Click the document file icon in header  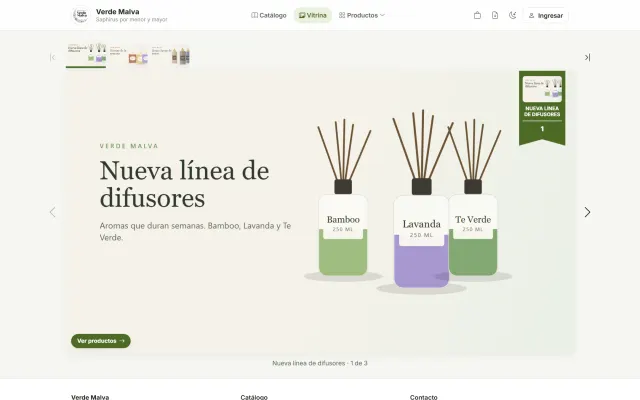tap(495, 16)
